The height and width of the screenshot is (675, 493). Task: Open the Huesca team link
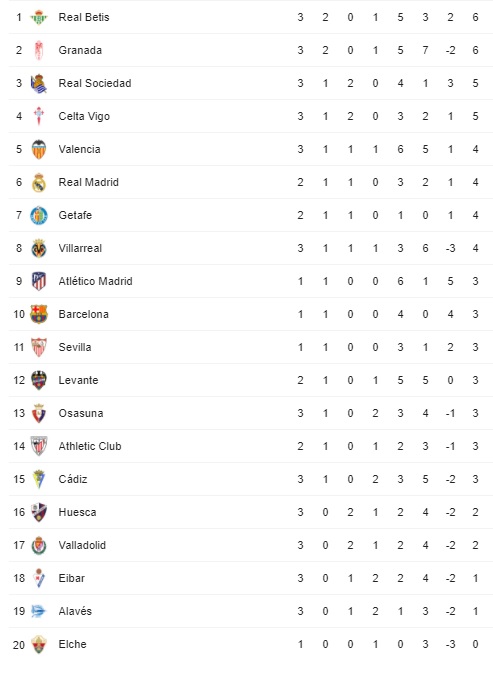pos(78,512)
